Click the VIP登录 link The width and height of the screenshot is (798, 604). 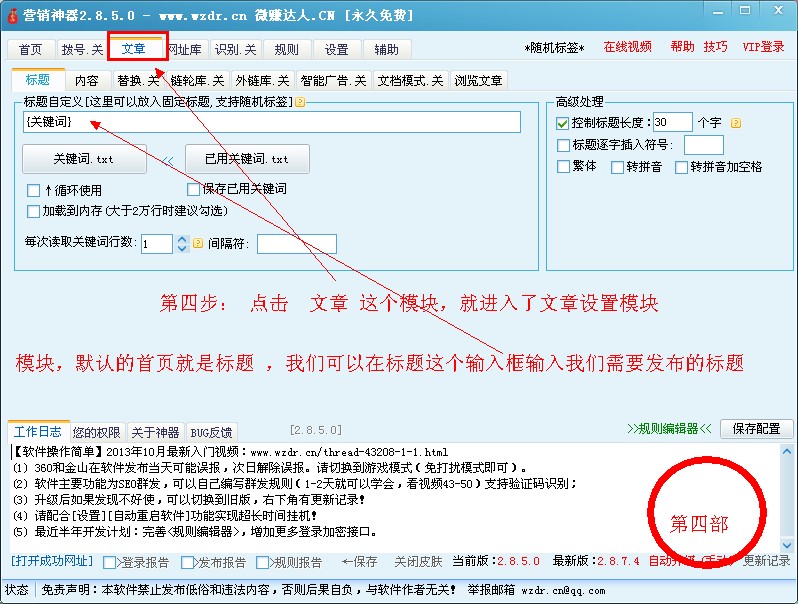click(763, 47)
